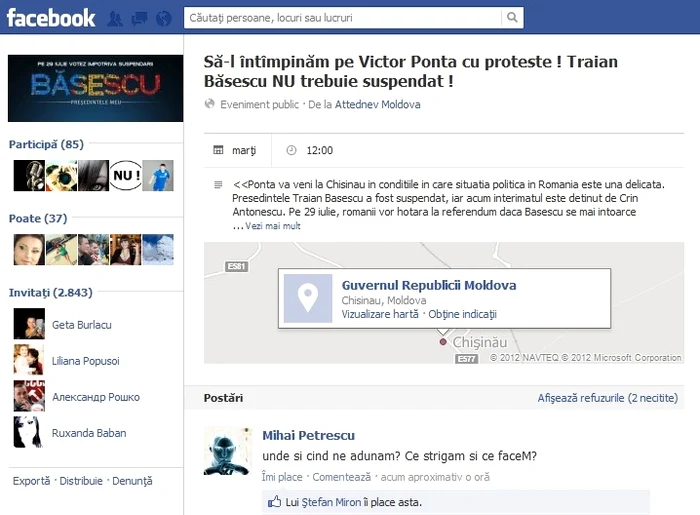Image resolution: width=700 pixels, height=515 pixels.
Task: Click the thumbs-up likes icon
Action: point(274,502)
